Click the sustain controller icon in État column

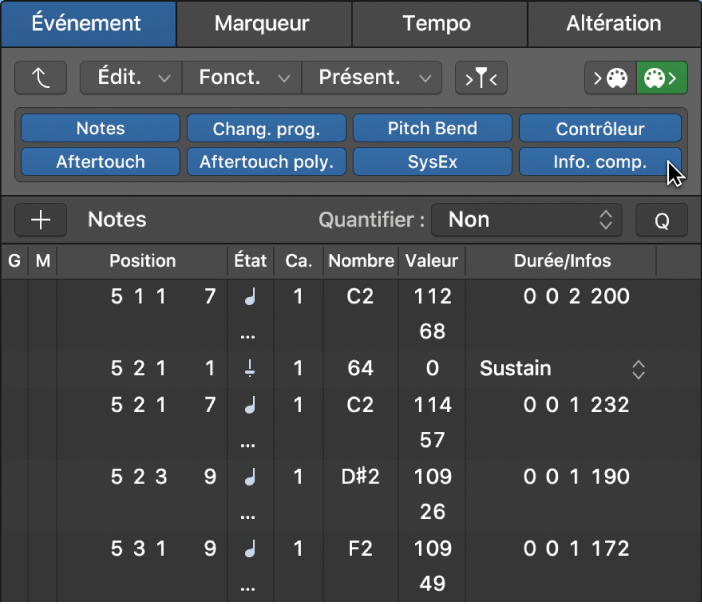coord(249,369)
